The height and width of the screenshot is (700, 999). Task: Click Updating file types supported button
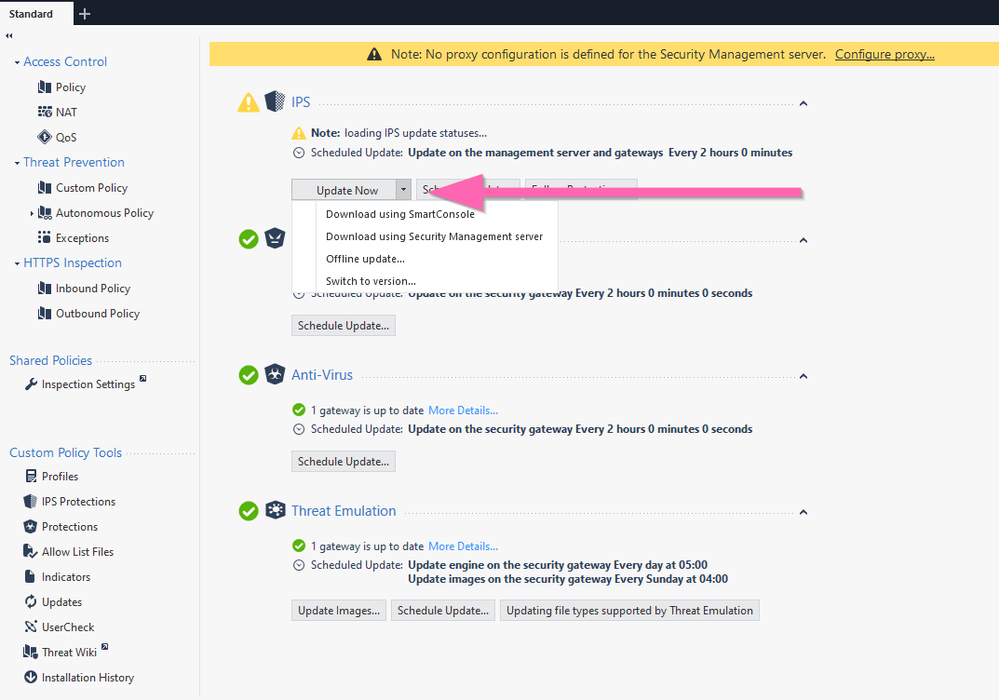[x=629, y=610]
